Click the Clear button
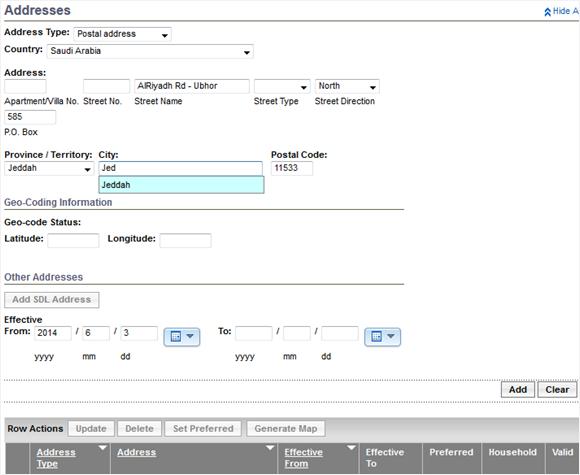Image resolution: width=580 pixels, height=475 pixels. (557, 390)
